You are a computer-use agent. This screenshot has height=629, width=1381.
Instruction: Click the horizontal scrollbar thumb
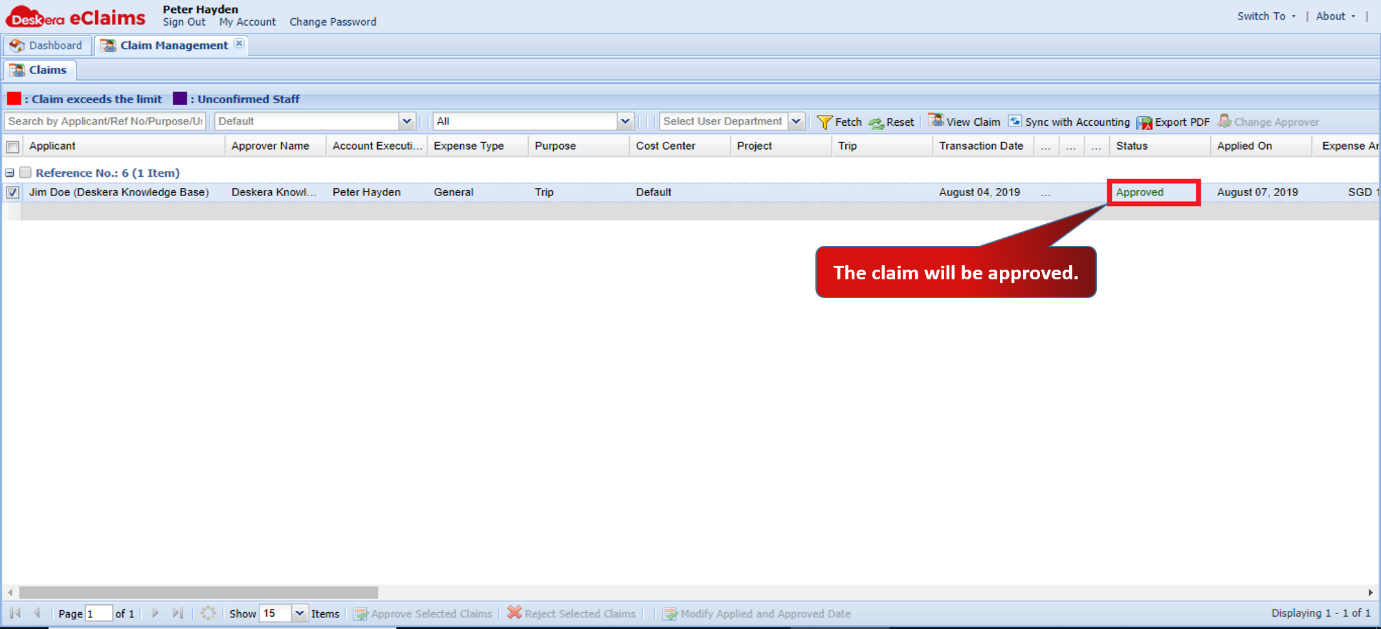[x=198, y=593]
